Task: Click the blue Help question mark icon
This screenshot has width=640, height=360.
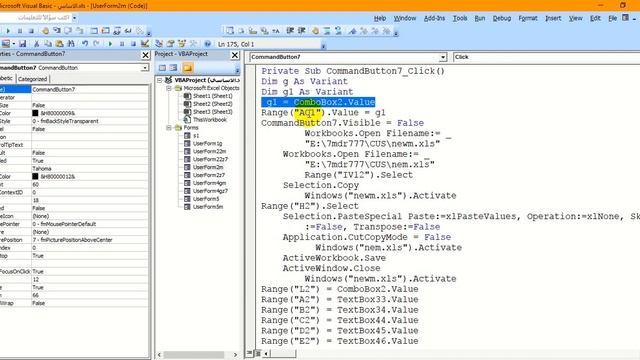Action: tap(207, 44)
